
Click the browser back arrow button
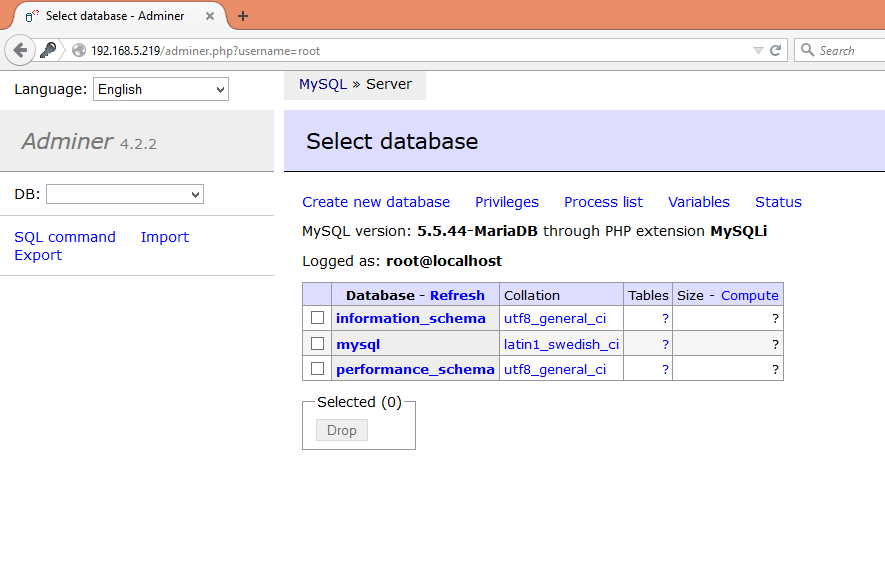tap(20, 51)
